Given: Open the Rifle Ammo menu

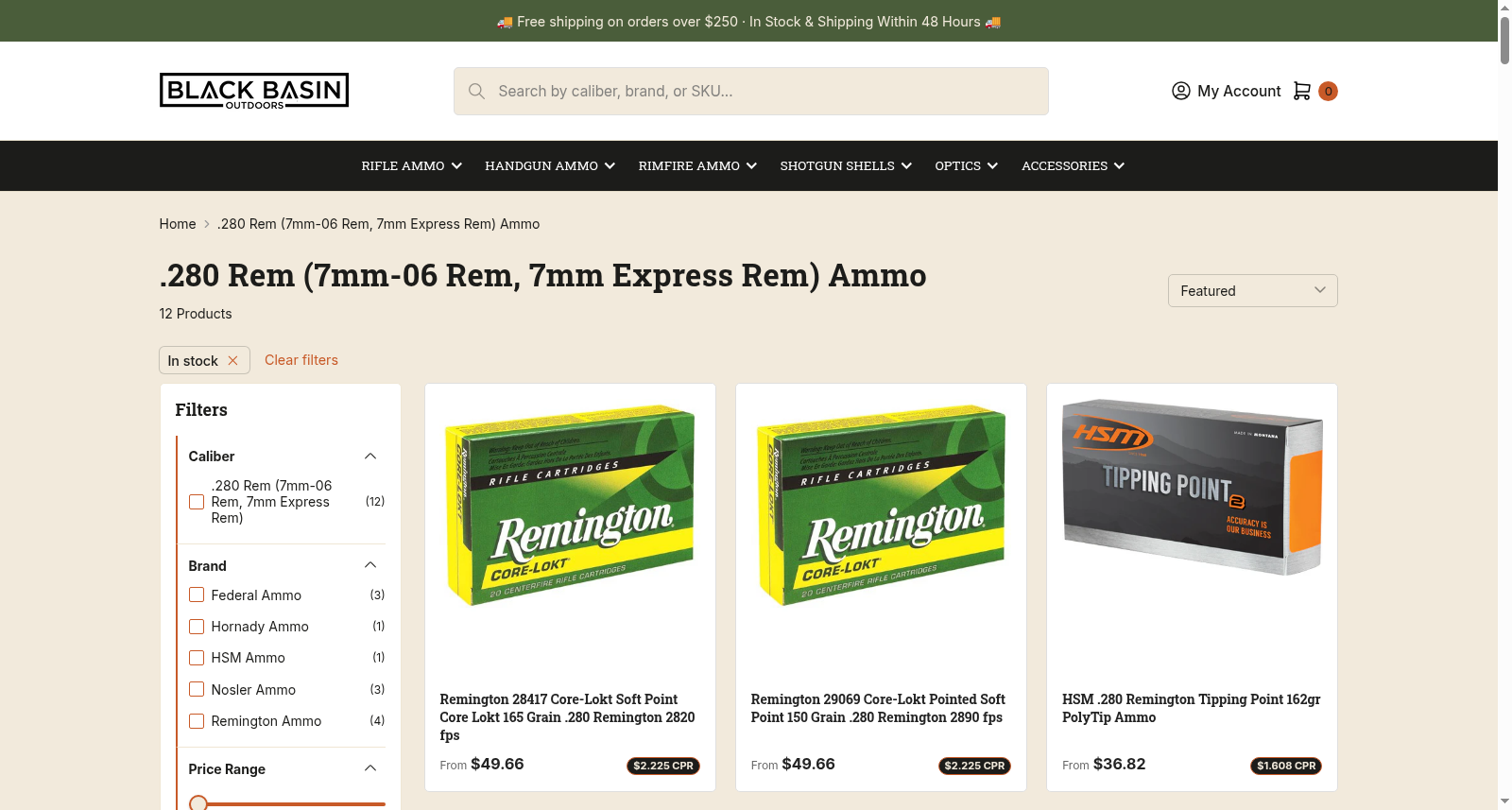Looking at the screenshot, I should click(x=411, y=165).
